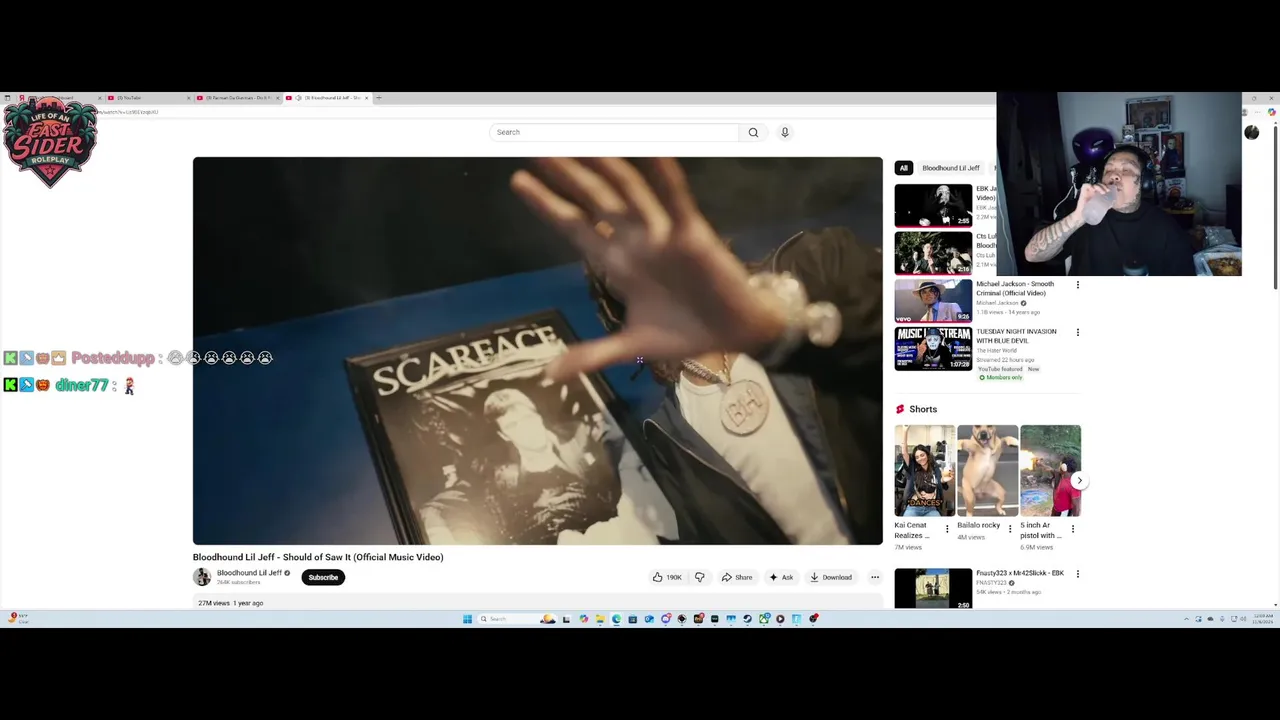
Task: Expand video description showing 27M views
Action: tap(537, 603)
